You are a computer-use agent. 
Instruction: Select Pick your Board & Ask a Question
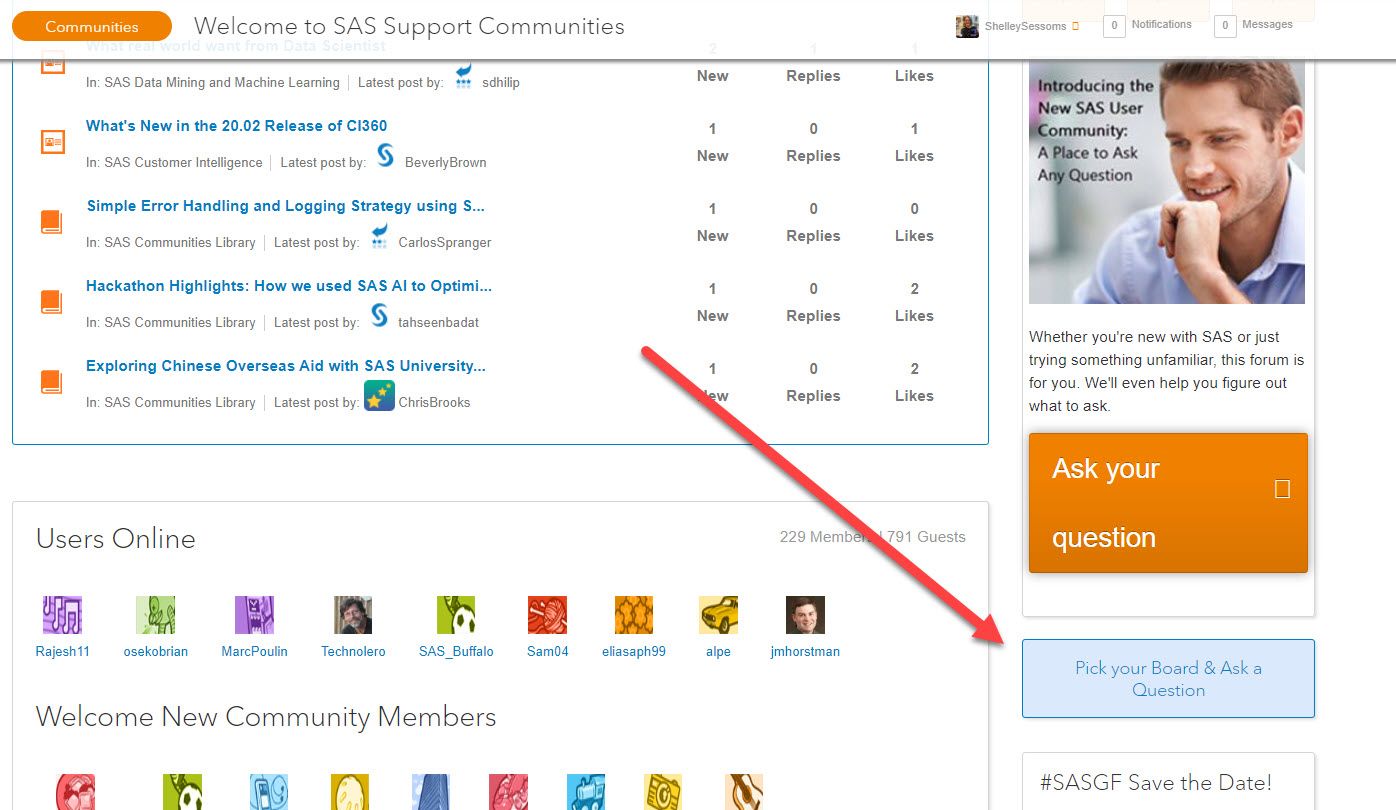click(1167, 678)
